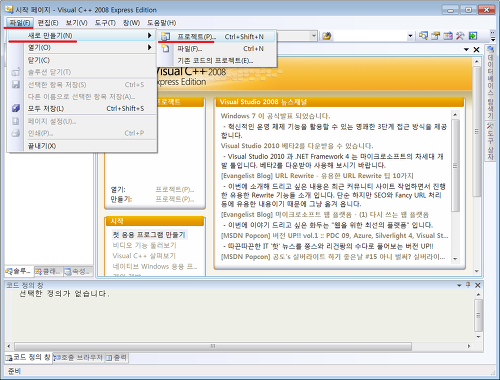
Task: Expand the 새로 만들기(N) submenu arrow
Action: pyautogui.click(x=150, y=35)
